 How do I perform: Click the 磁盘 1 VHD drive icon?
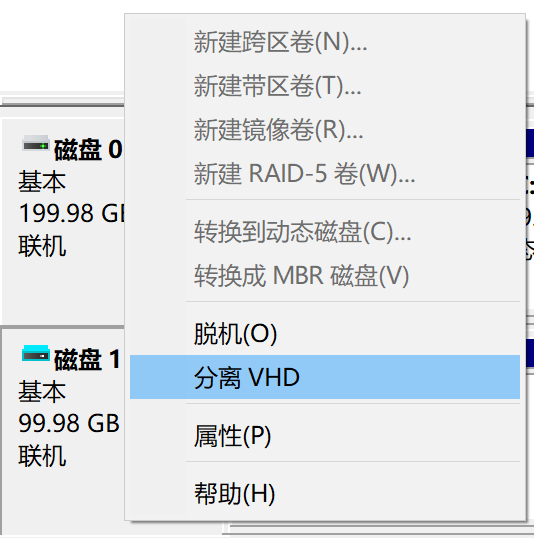36,353
